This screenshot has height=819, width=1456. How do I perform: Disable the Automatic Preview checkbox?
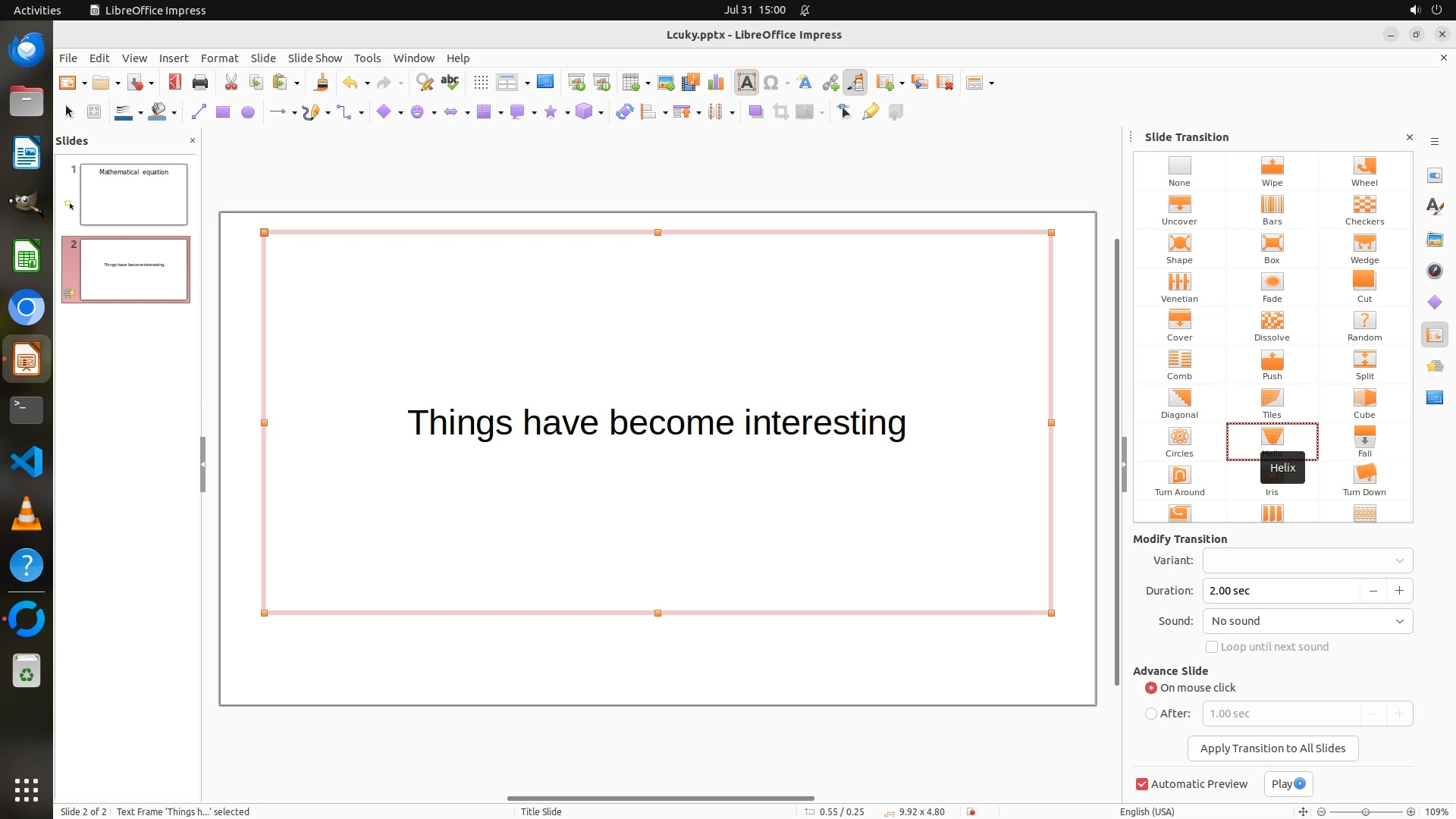[1141, 784]
